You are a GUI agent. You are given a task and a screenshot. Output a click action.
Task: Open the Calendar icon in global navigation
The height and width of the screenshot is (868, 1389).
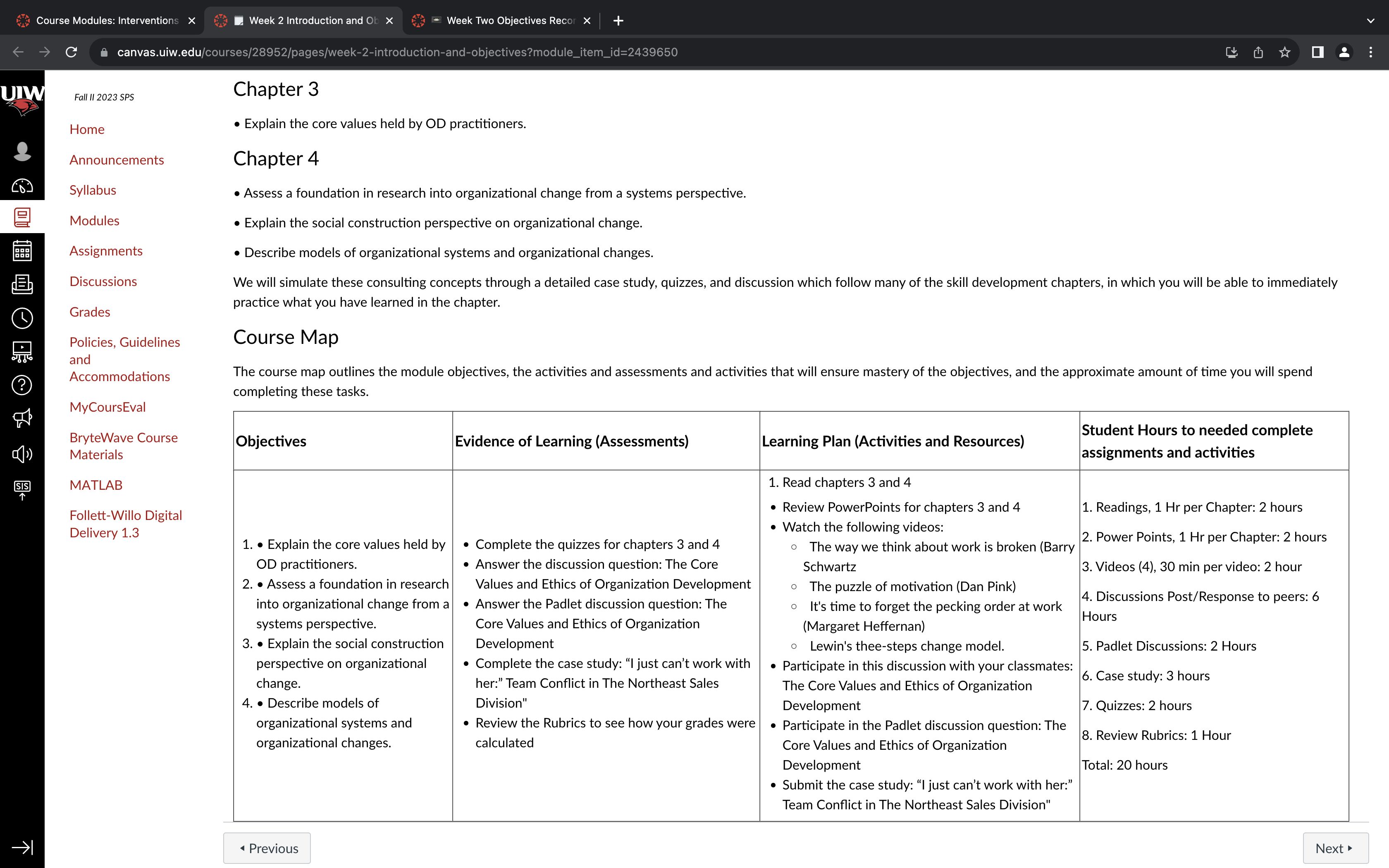(22, 250)
